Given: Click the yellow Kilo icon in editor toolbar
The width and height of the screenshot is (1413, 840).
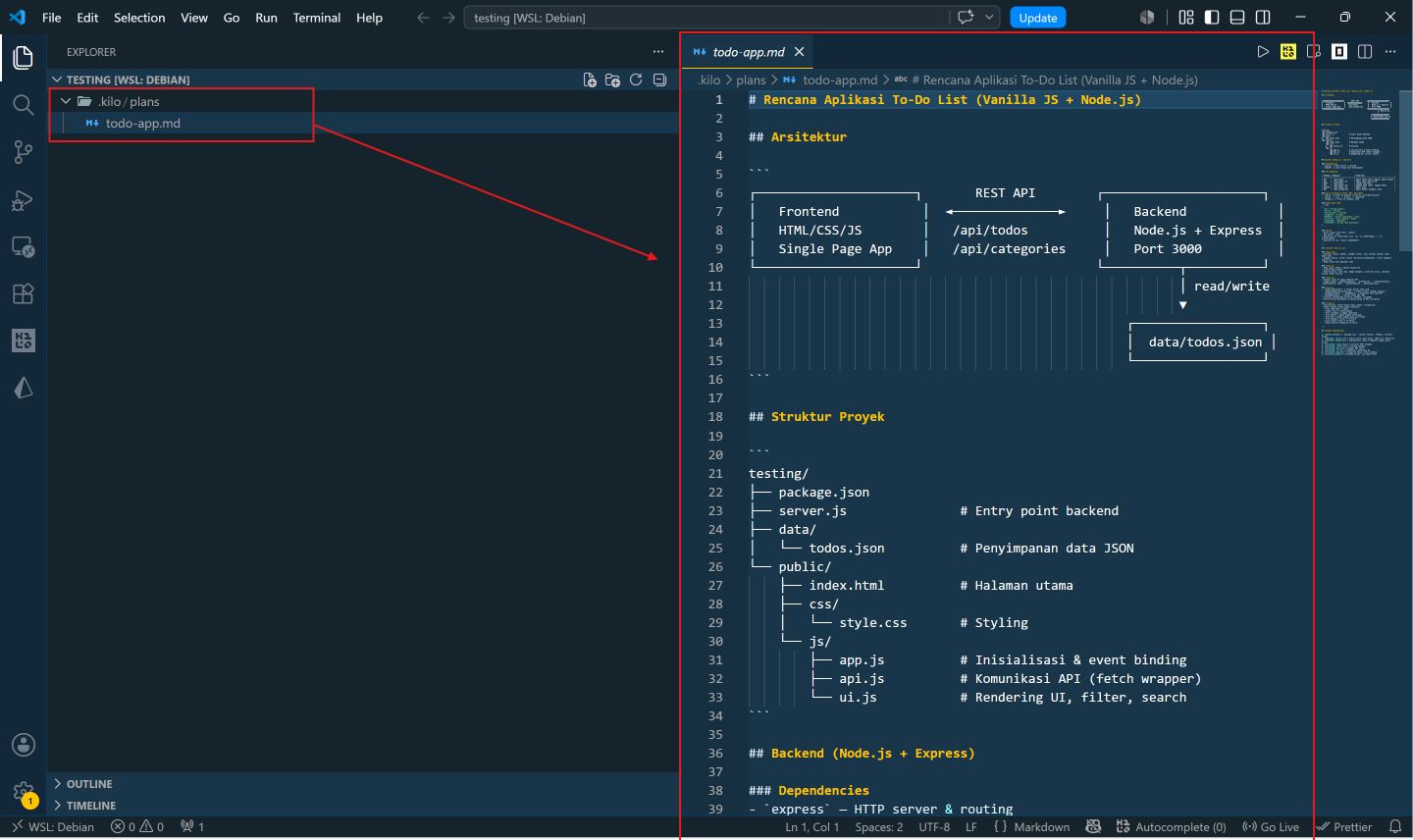Looking at the screenshot, I should [1288, 52].
